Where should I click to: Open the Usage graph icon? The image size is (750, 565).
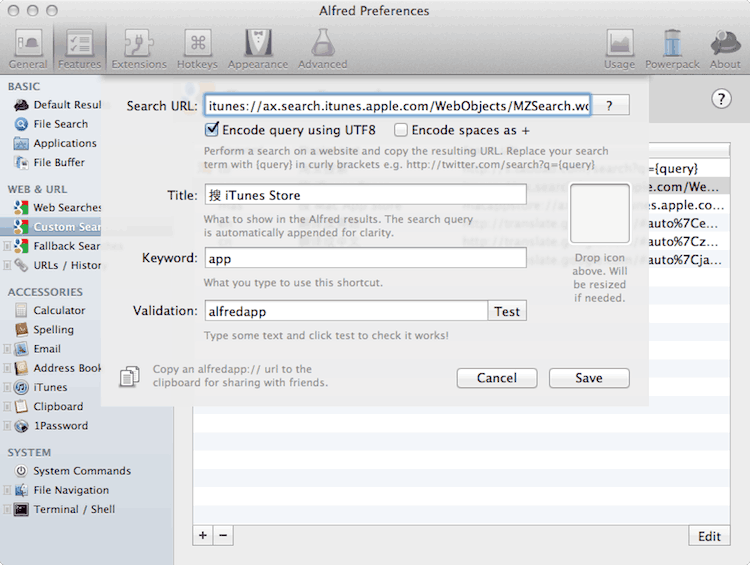coord(619,49)
